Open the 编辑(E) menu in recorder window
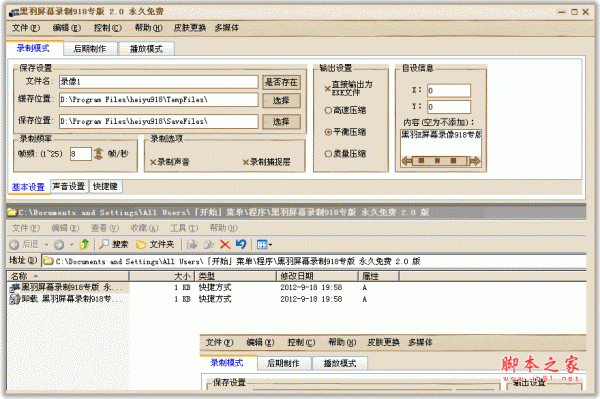 click(x=67, y=28)
